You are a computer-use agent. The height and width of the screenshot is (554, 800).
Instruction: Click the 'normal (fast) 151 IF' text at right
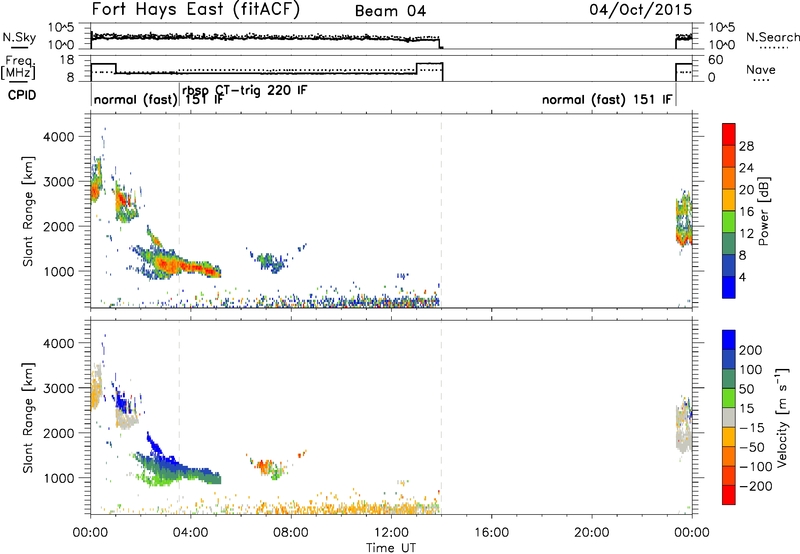click(x=607, y=99)
